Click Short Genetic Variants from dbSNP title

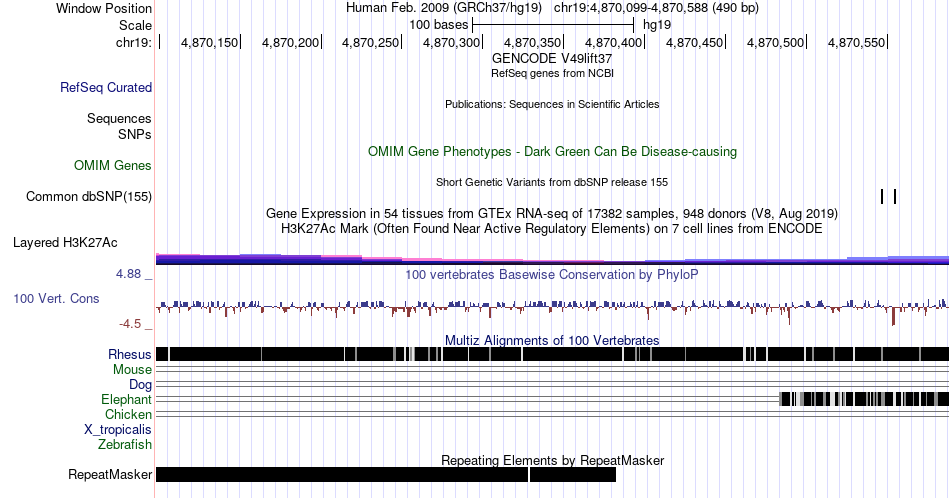click(x=552, y=182)
